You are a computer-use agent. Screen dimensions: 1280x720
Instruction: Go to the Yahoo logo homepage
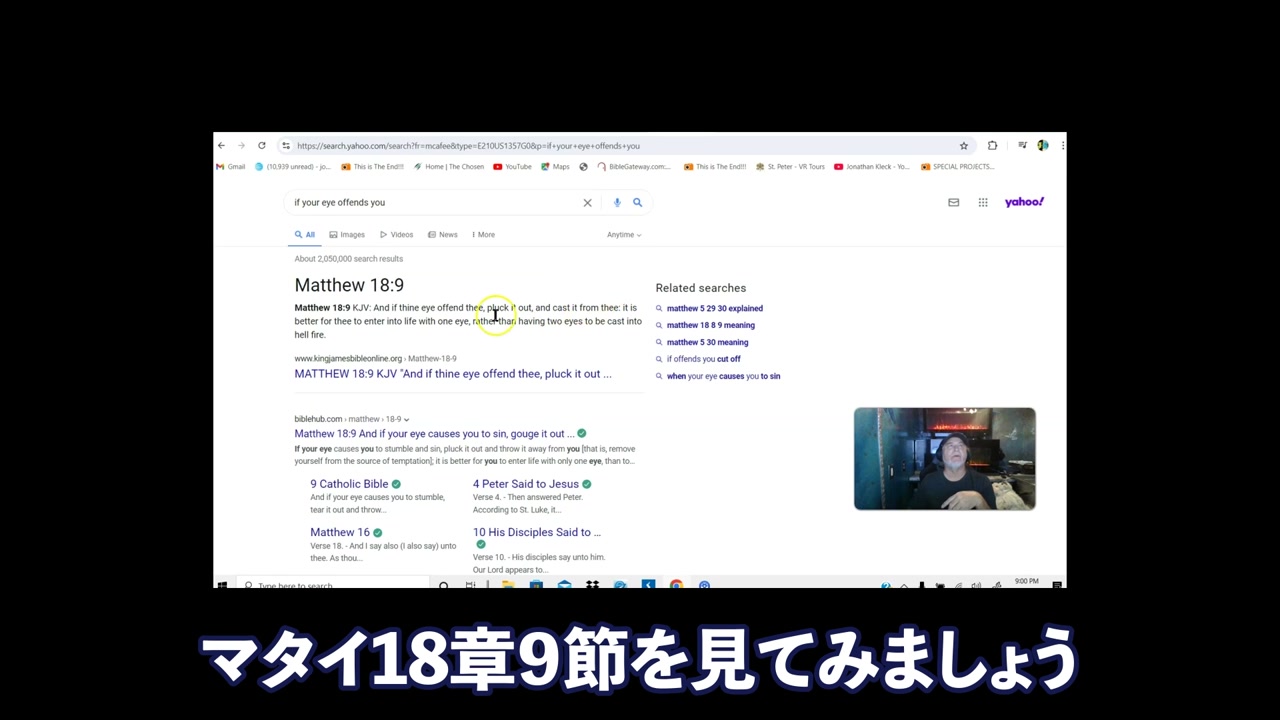tap(1024, 202)
